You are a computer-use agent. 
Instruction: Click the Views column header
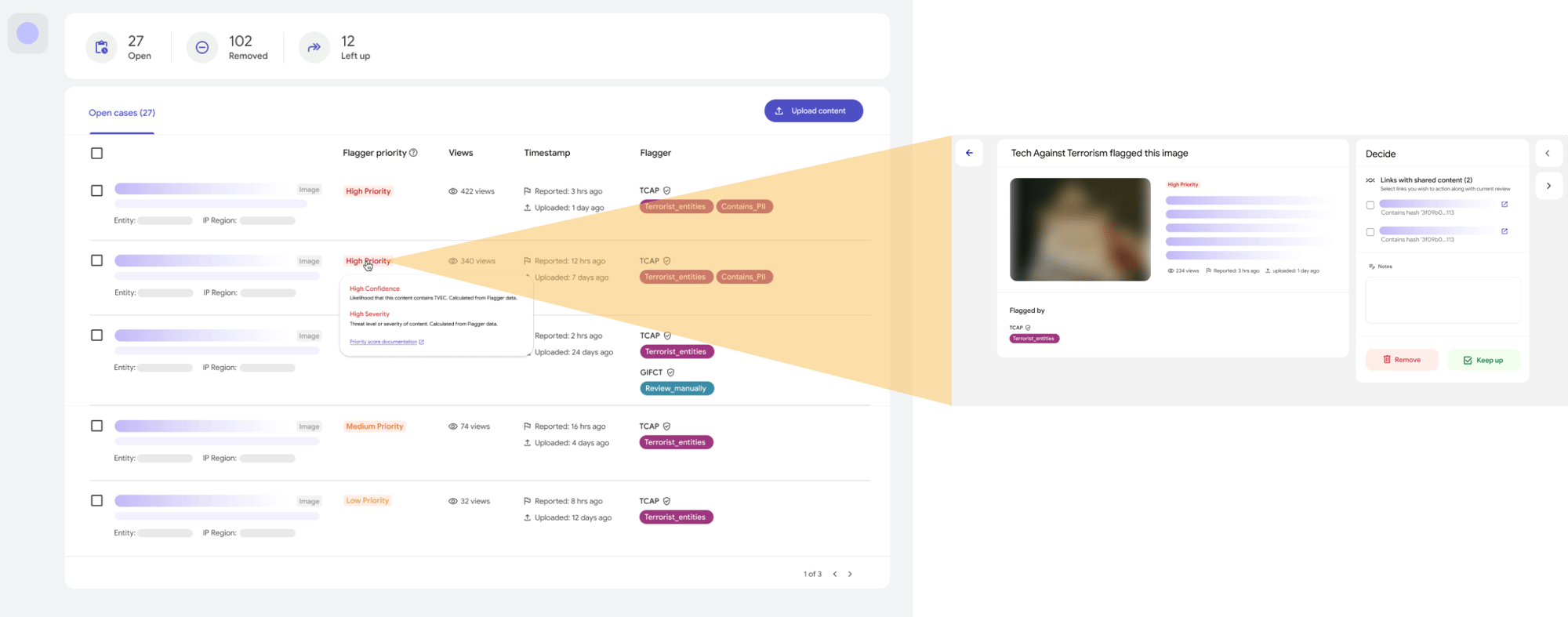[x=460, y=153]
